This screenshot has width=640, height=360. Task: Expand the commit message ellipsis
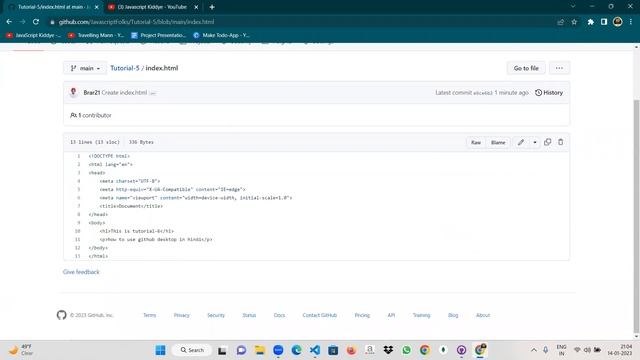point(153,93)
